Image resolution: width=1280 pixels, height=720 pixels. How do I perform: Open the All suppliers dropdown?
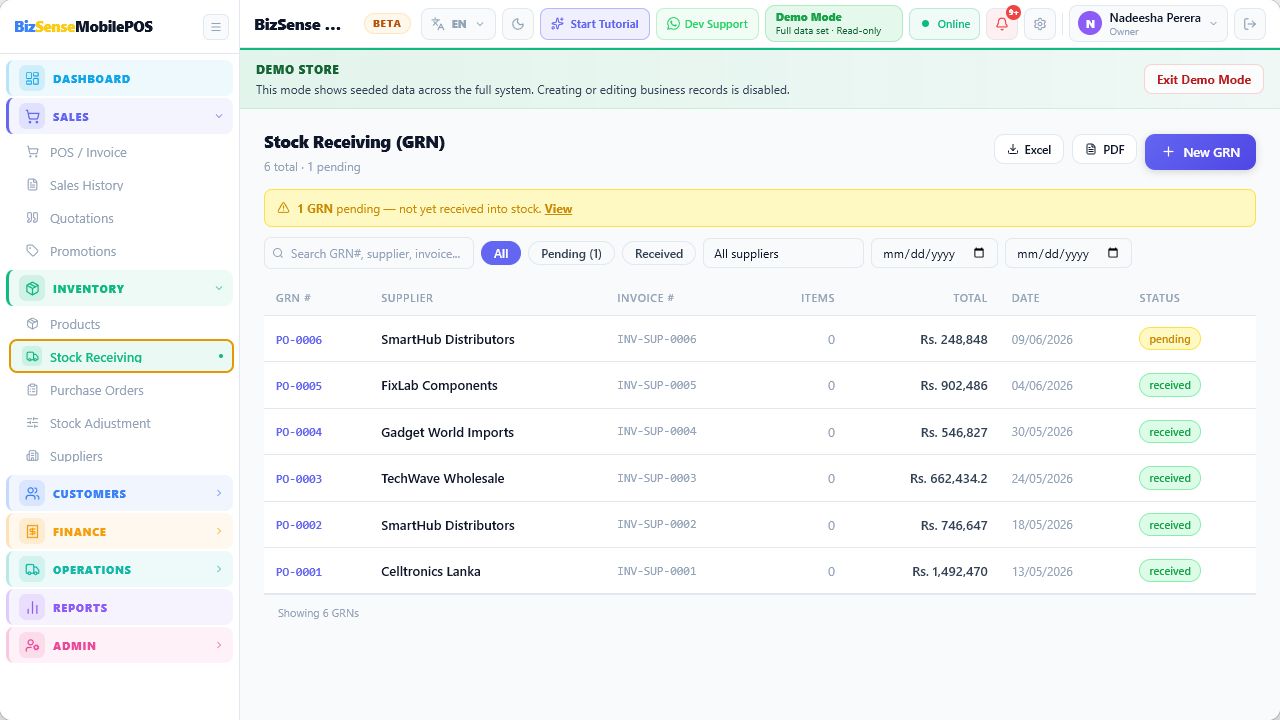coord(783,254)
